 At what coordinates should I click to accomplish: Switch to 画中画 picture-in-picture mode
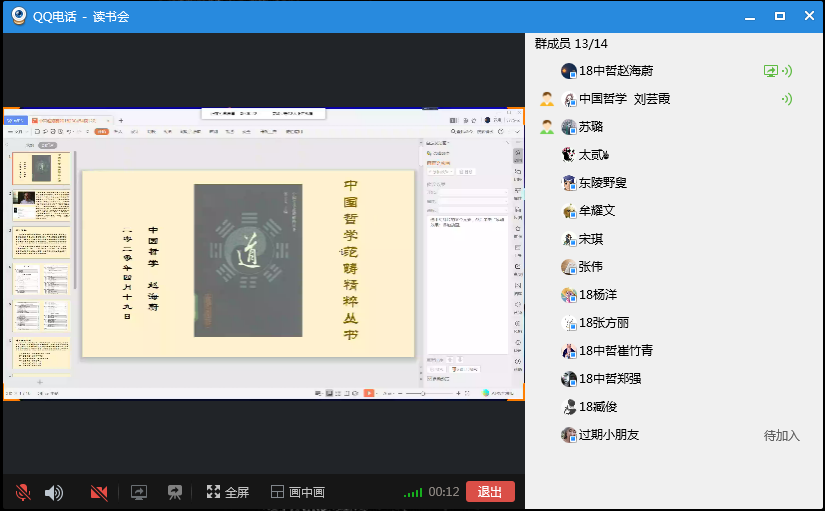point(297,492)
